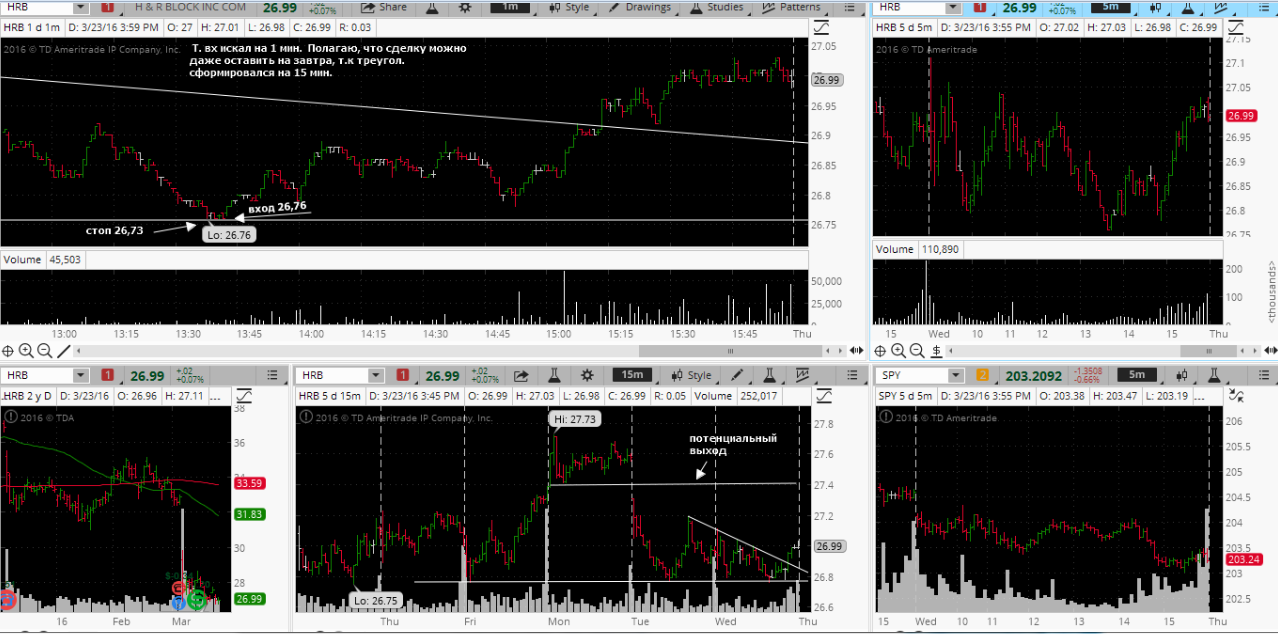Image resolution: width=1278 pixels, height=634 pixels.
Task: Open drawings pencil icon in 15m chart
Action: tap(737, 376)
